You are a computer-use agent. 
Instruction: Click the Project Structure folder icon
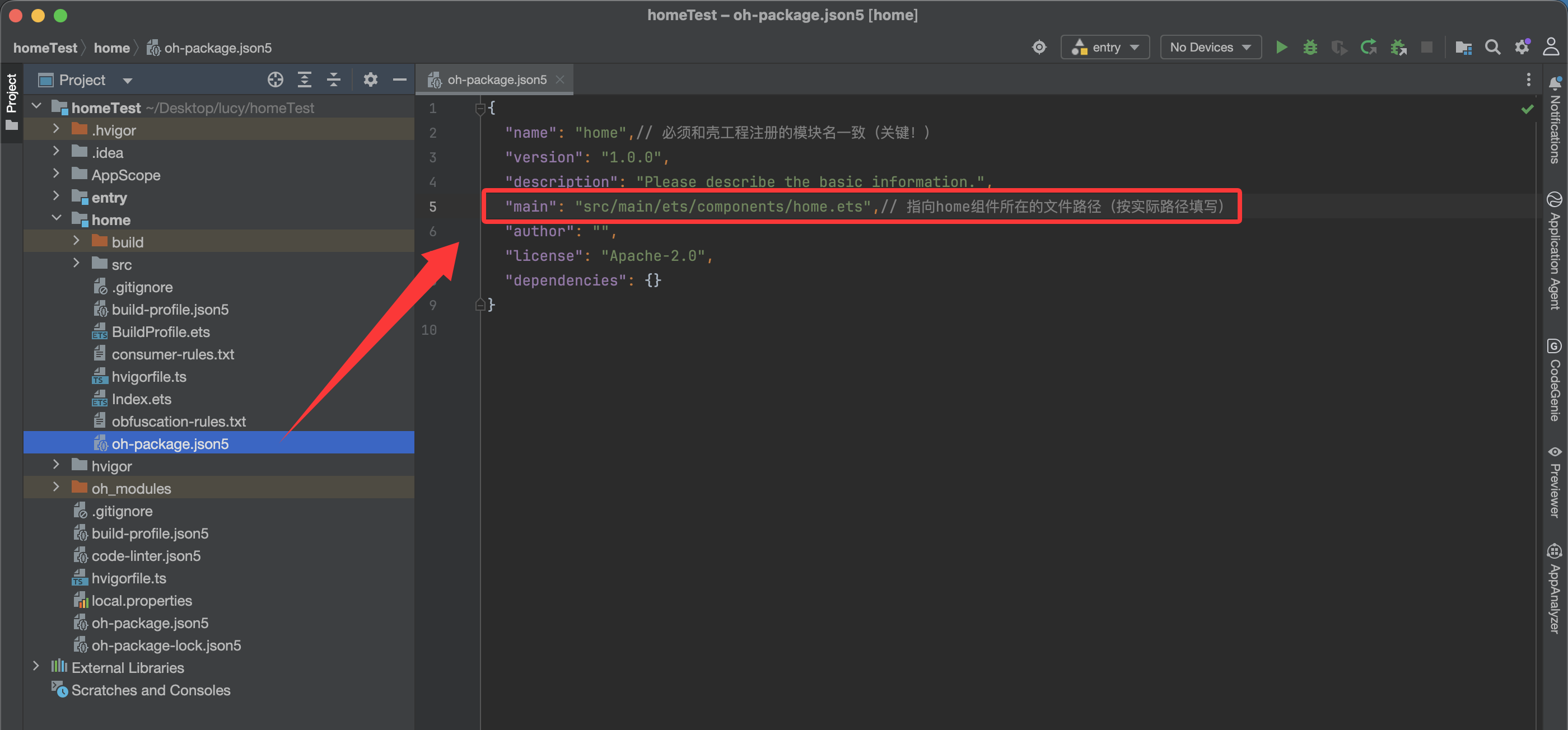[1463, 47]
